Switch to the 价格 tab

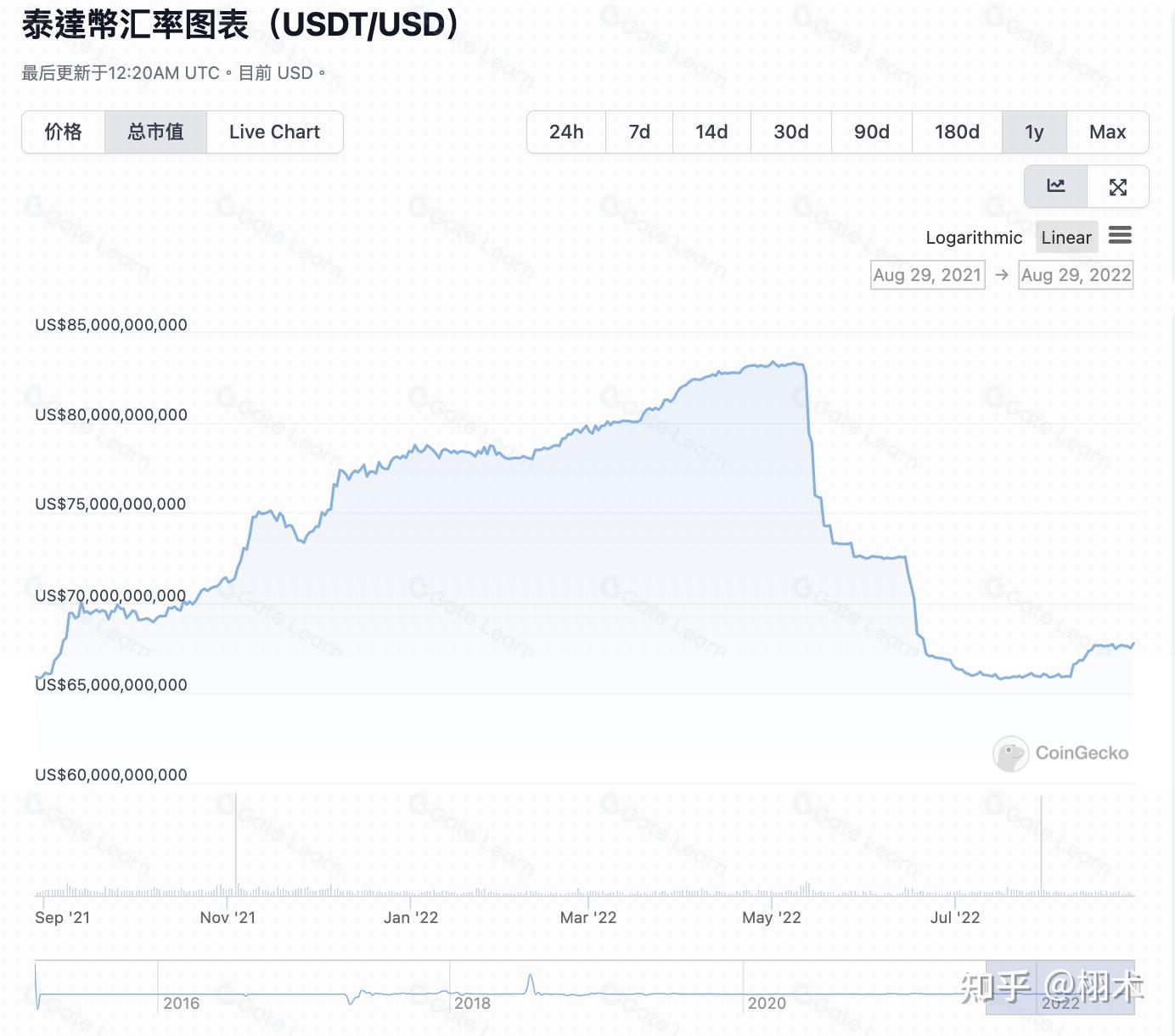click(63, 132)
